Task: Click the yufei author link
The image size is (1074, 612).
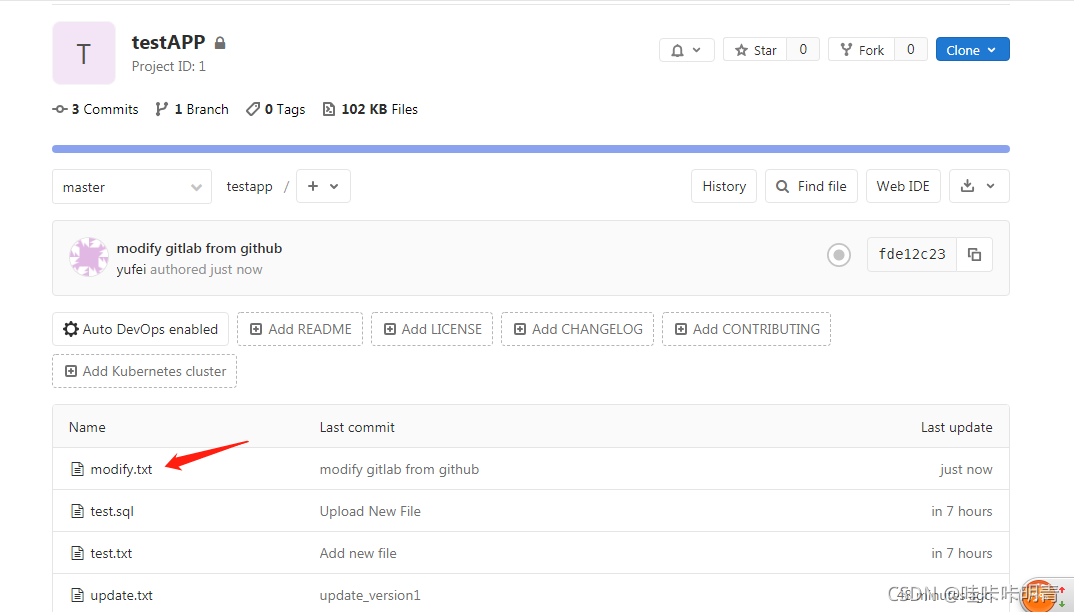Action: (132, 269)
